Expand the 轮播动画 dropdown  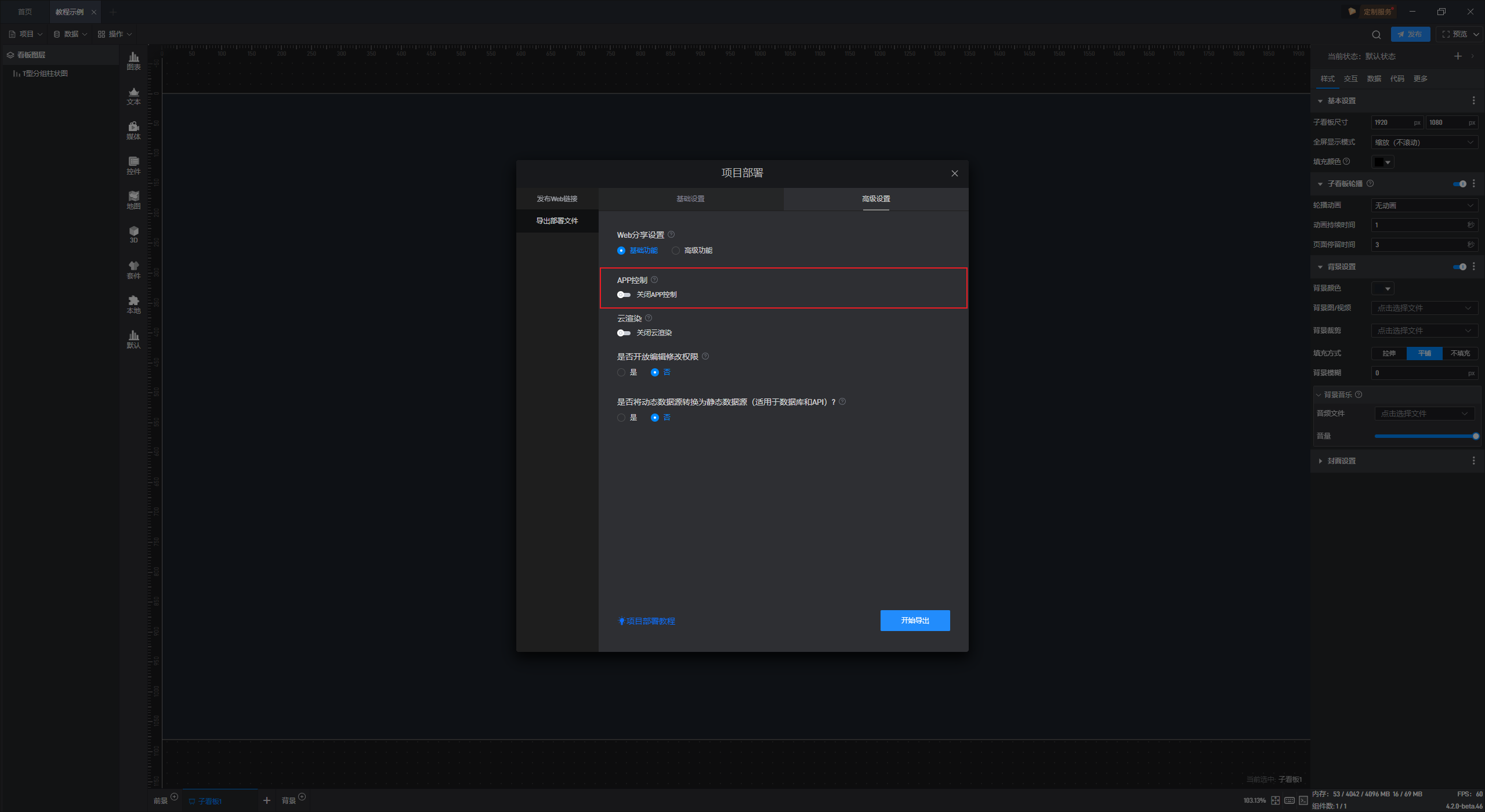tap(1424, 205)
